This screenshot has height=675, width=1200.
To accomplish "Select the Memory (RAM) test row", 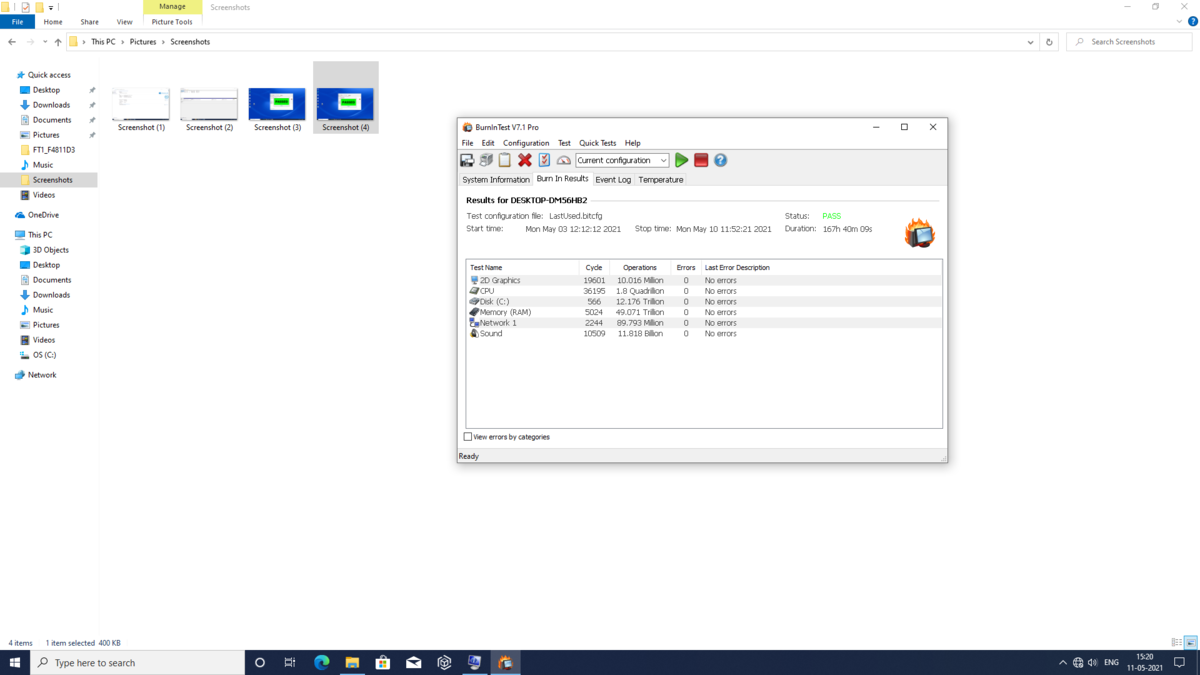I will [704, 312].
